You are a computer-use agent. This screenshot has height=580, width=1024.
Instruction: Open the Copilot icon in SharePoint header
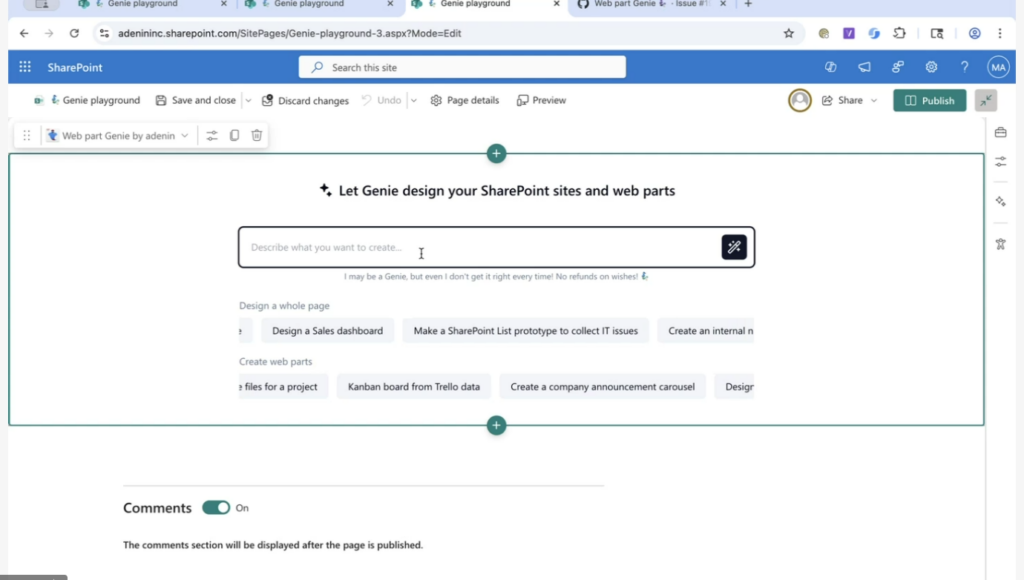click(830, 67)
